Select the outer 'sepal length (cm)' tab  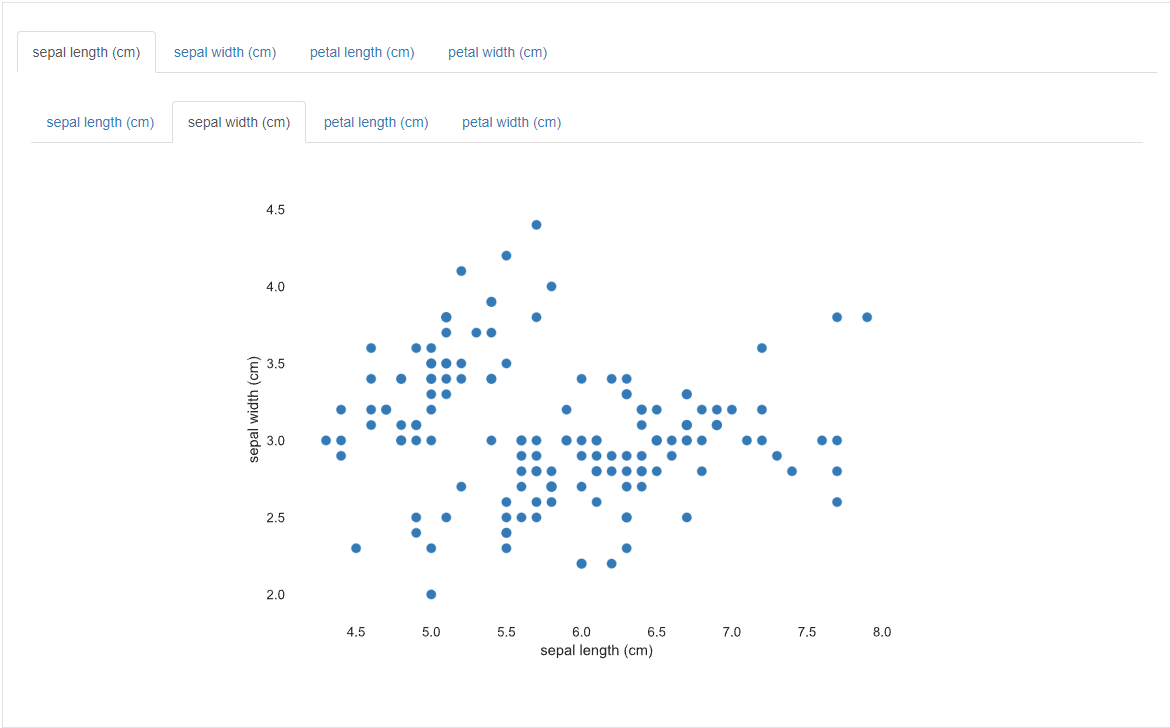(x=86, y=52)
